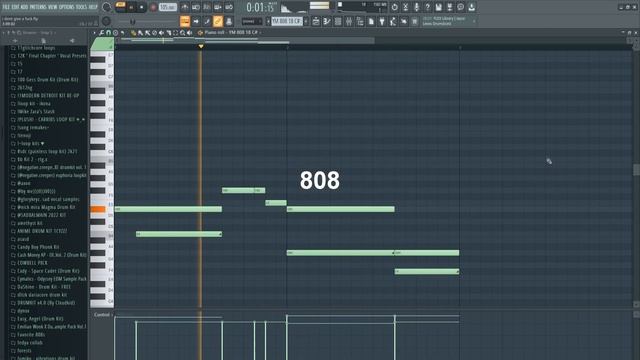Open the EDIT menu
Screen dimensions: 640x360
16,7
